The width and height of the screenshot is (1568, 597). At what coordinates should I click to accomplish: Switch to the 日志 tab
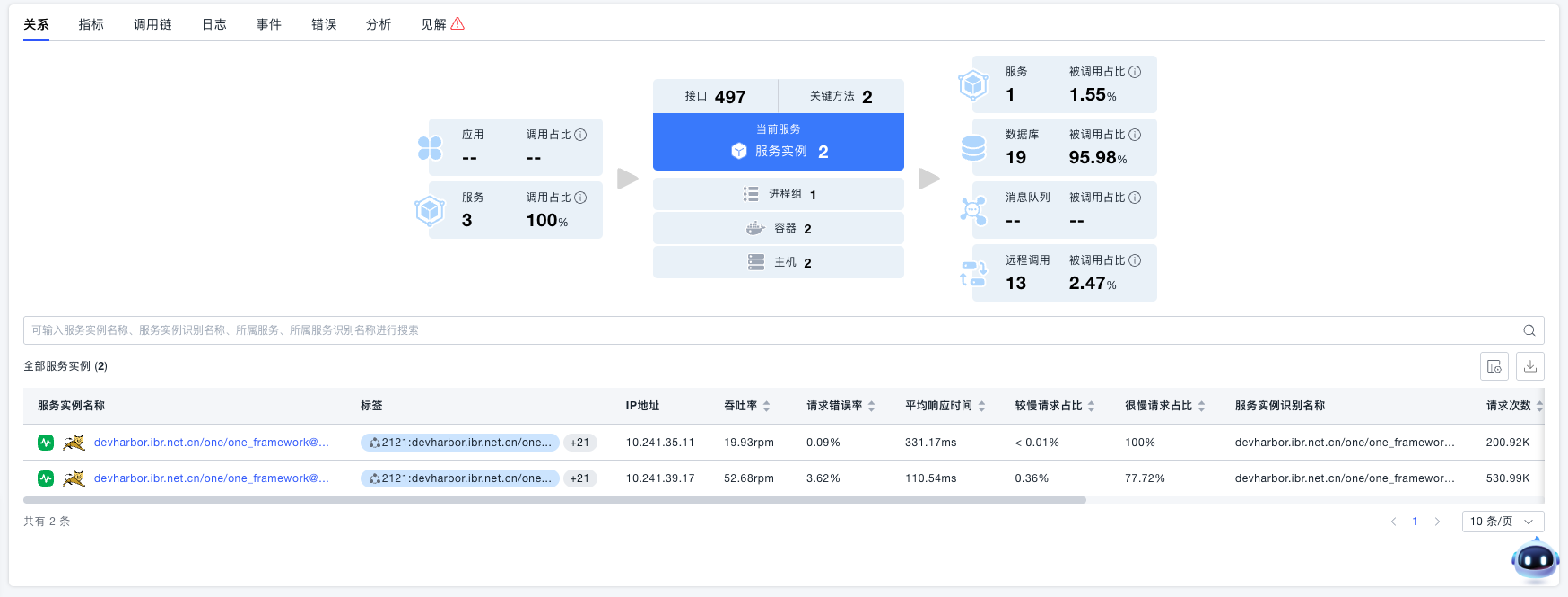coord(213,24)
